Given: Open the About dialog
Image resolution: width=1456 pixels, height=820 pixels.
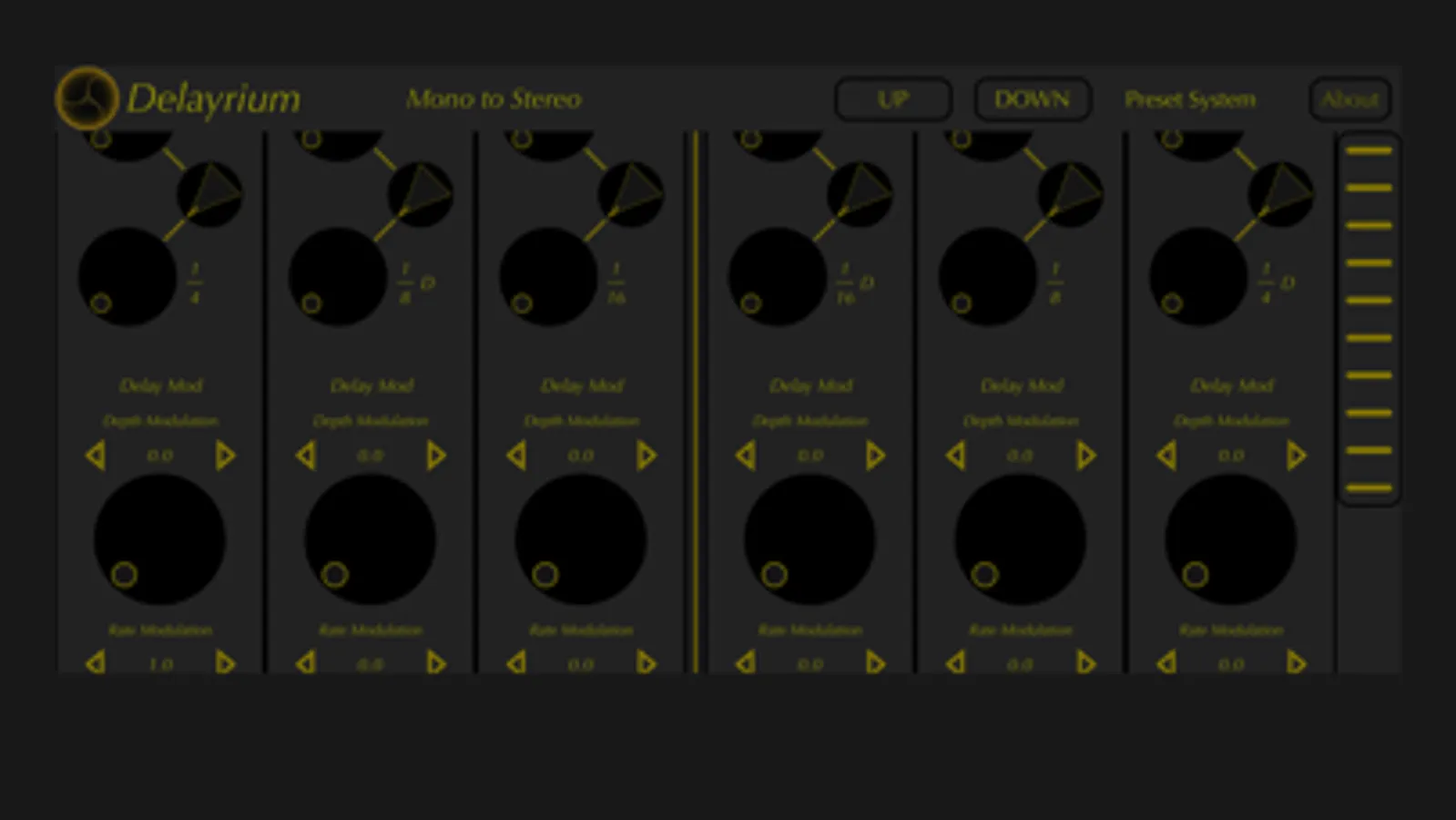Looking at the screenshot, I should (1349, 99).
